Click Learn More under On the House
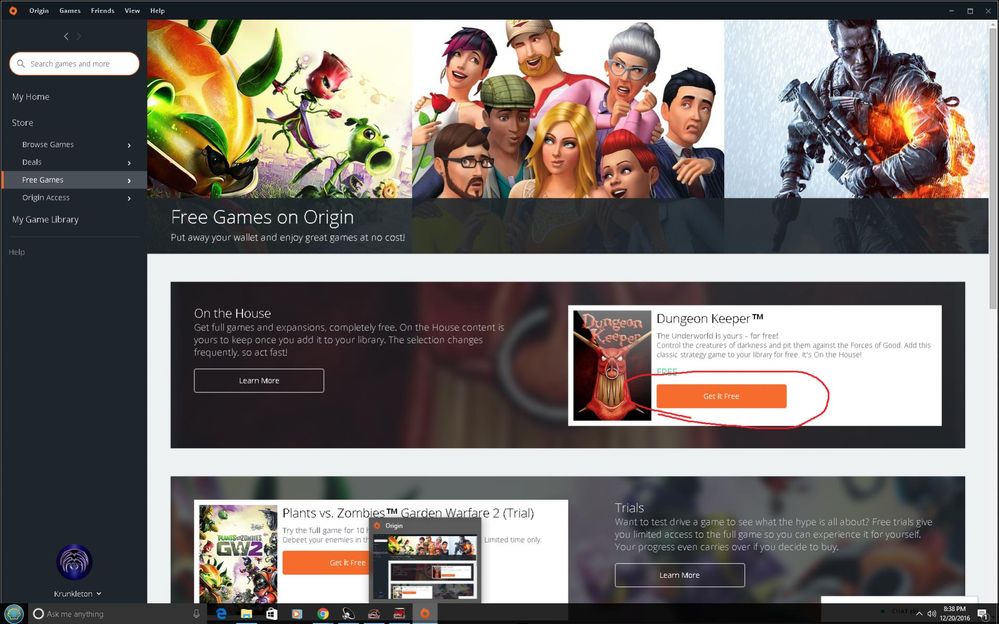This screenshot has width=999, height=624. tap(259, 381)
